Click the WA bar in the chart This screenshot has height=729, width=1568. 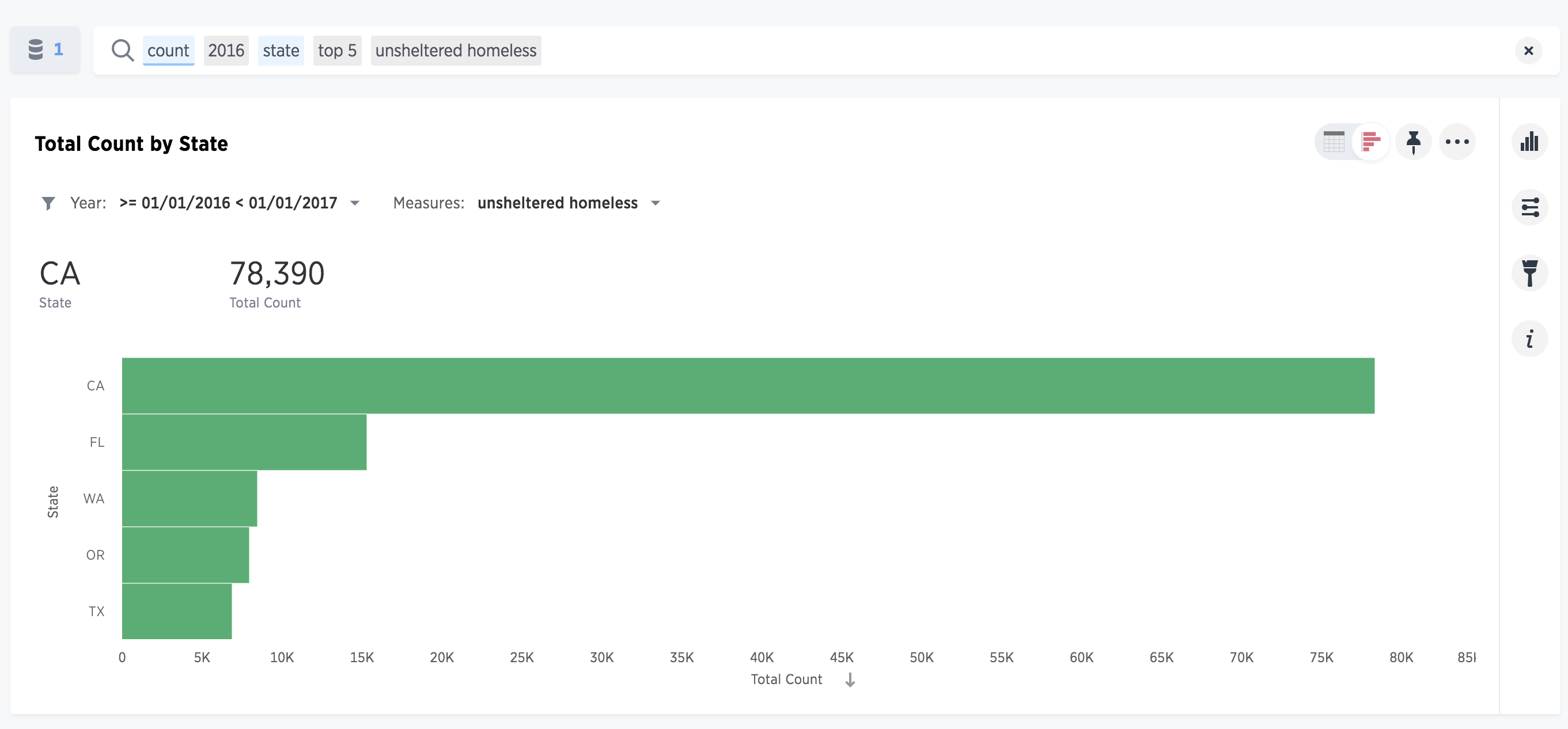(190, 498)
